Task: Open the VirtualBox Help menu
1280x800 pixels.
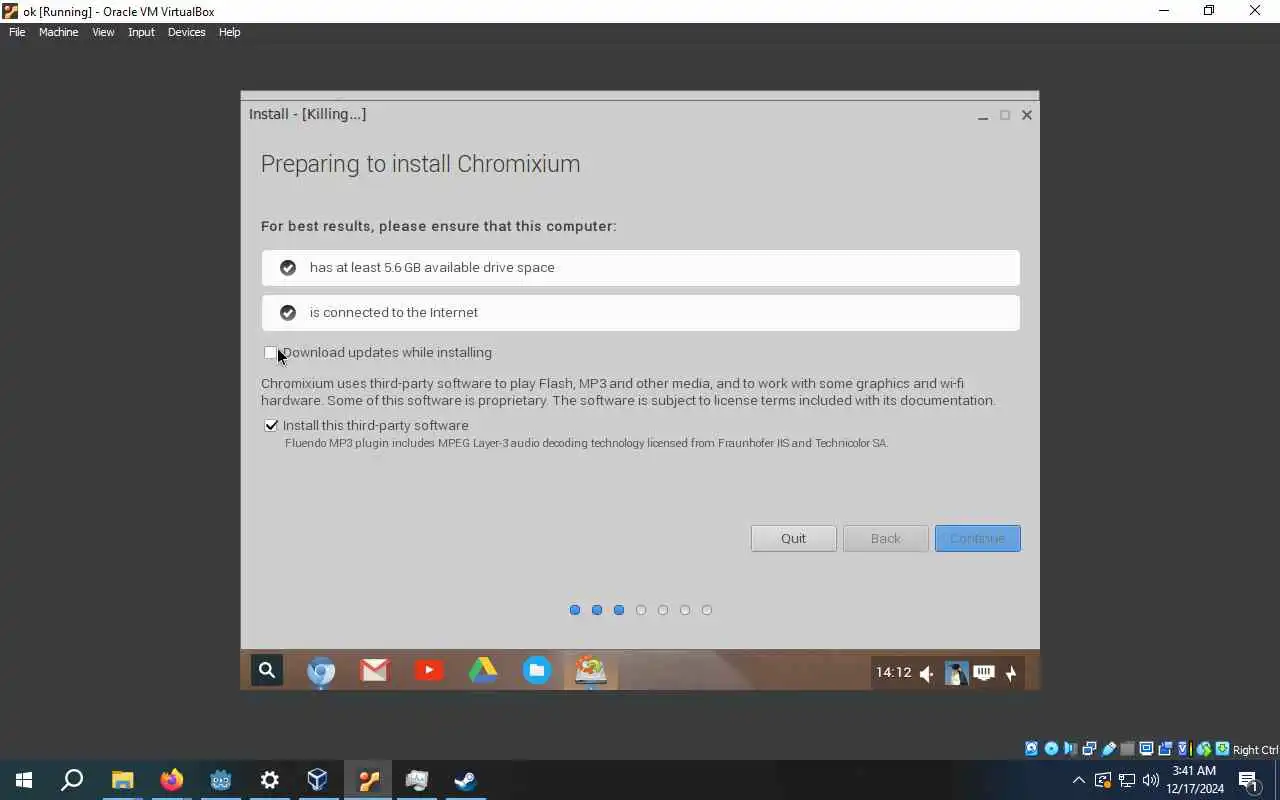Action: pyautogui.click(x=229, y=32)
